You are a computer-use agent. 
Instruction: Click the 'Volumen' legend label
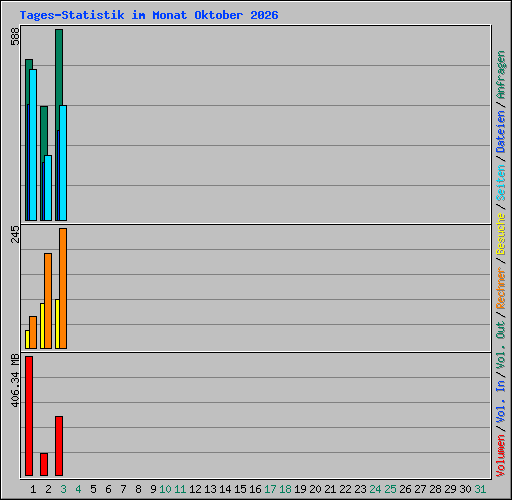pos(501,455)
